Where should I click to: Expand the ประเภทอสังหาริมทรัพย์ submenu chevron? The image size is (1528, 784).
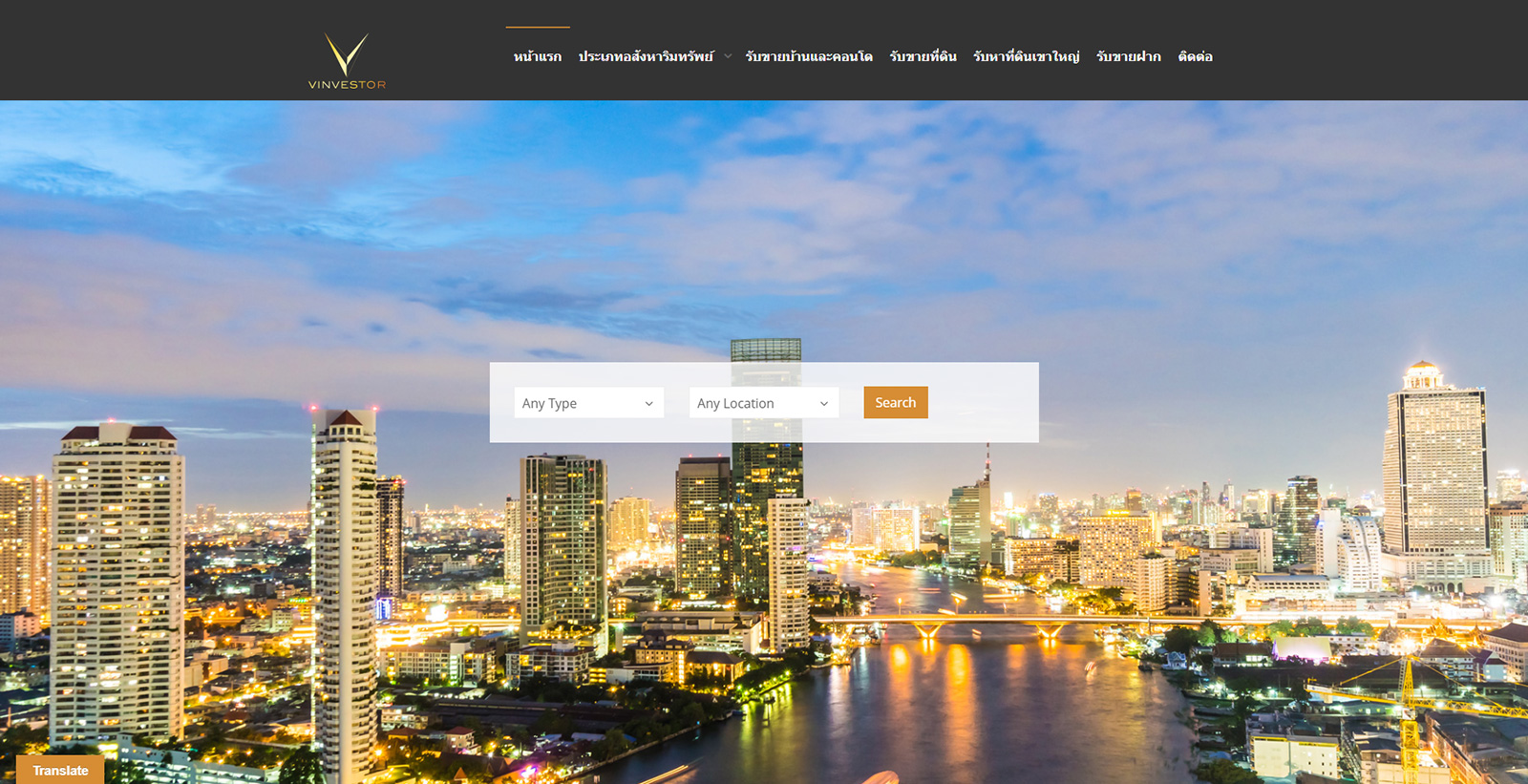(728, 56)
